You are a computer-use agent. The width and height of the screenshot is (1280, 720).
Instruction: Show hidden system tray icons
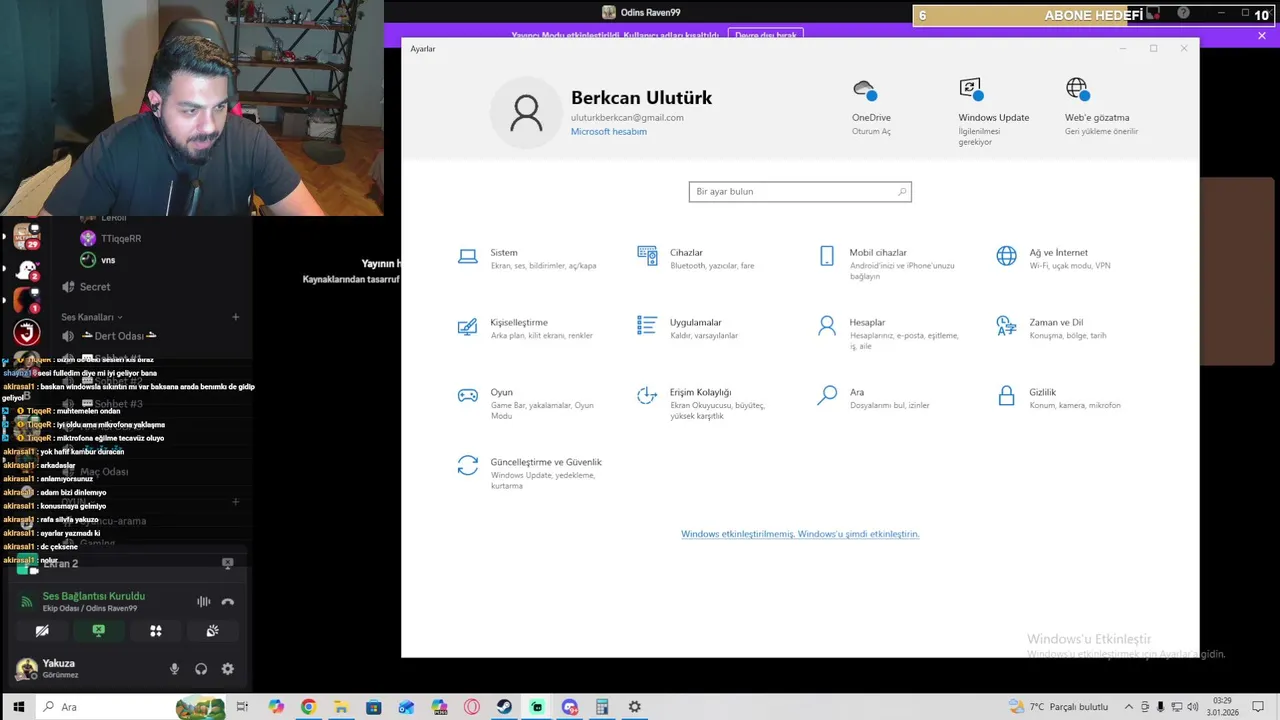click(x=1129, y=707)
